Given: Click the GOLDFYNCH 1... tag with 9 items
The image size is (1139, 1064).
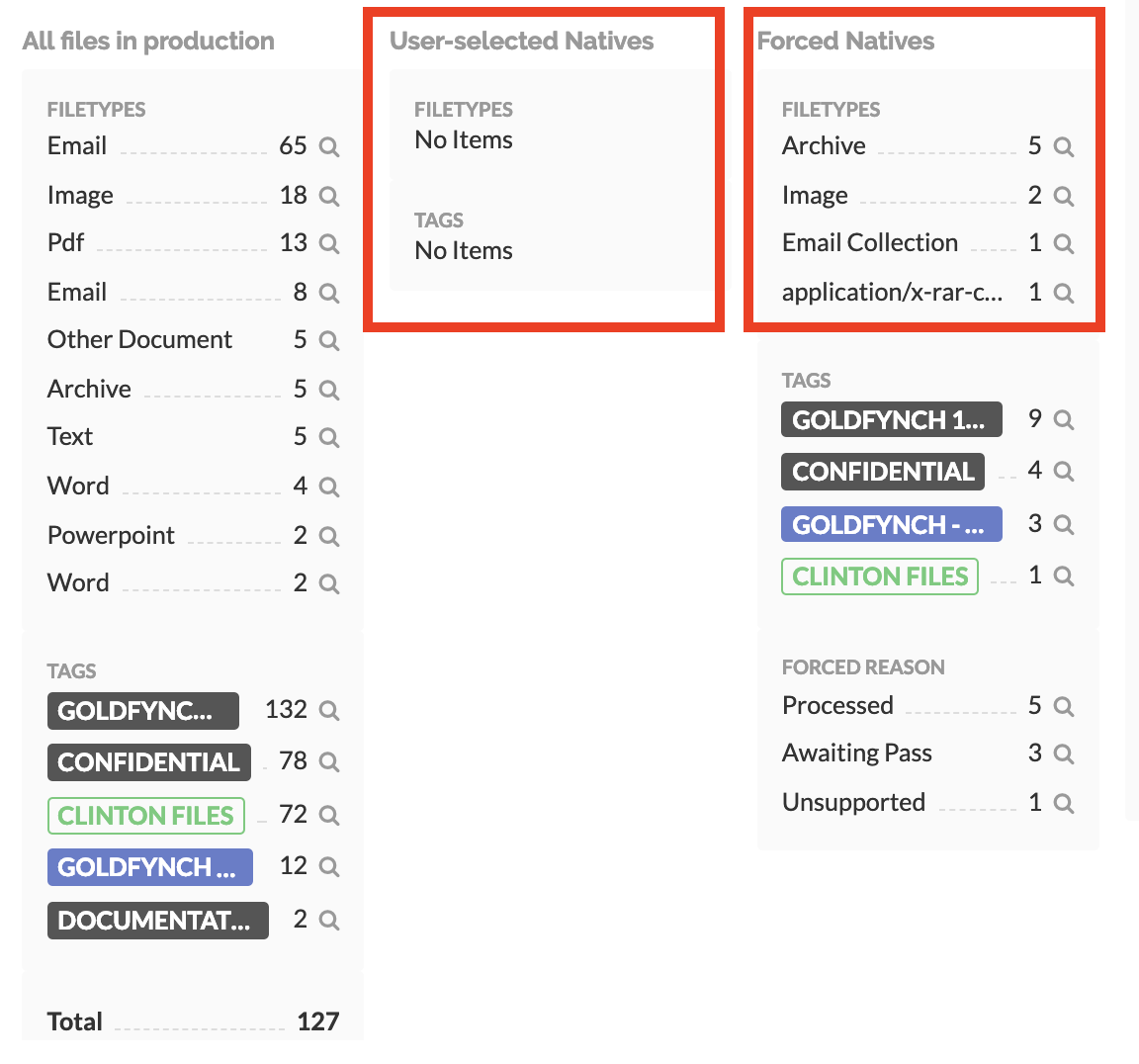Looking at the screenshot, I should click(x=891, y=419).
